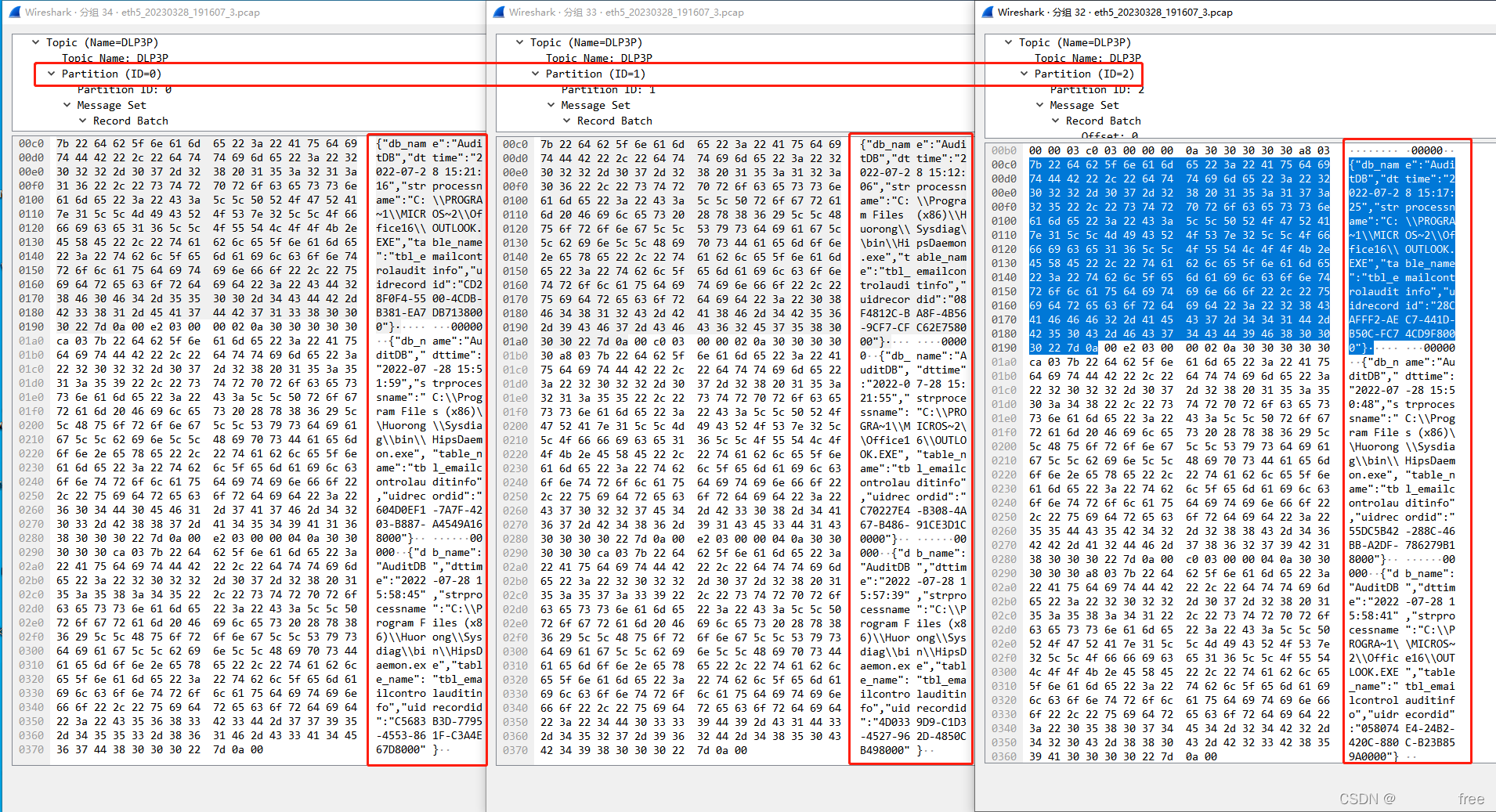Screen dimensions: 1496x812
Task: Collapse Partition (ID=1) tree node
Action: [x=535, y=74]
